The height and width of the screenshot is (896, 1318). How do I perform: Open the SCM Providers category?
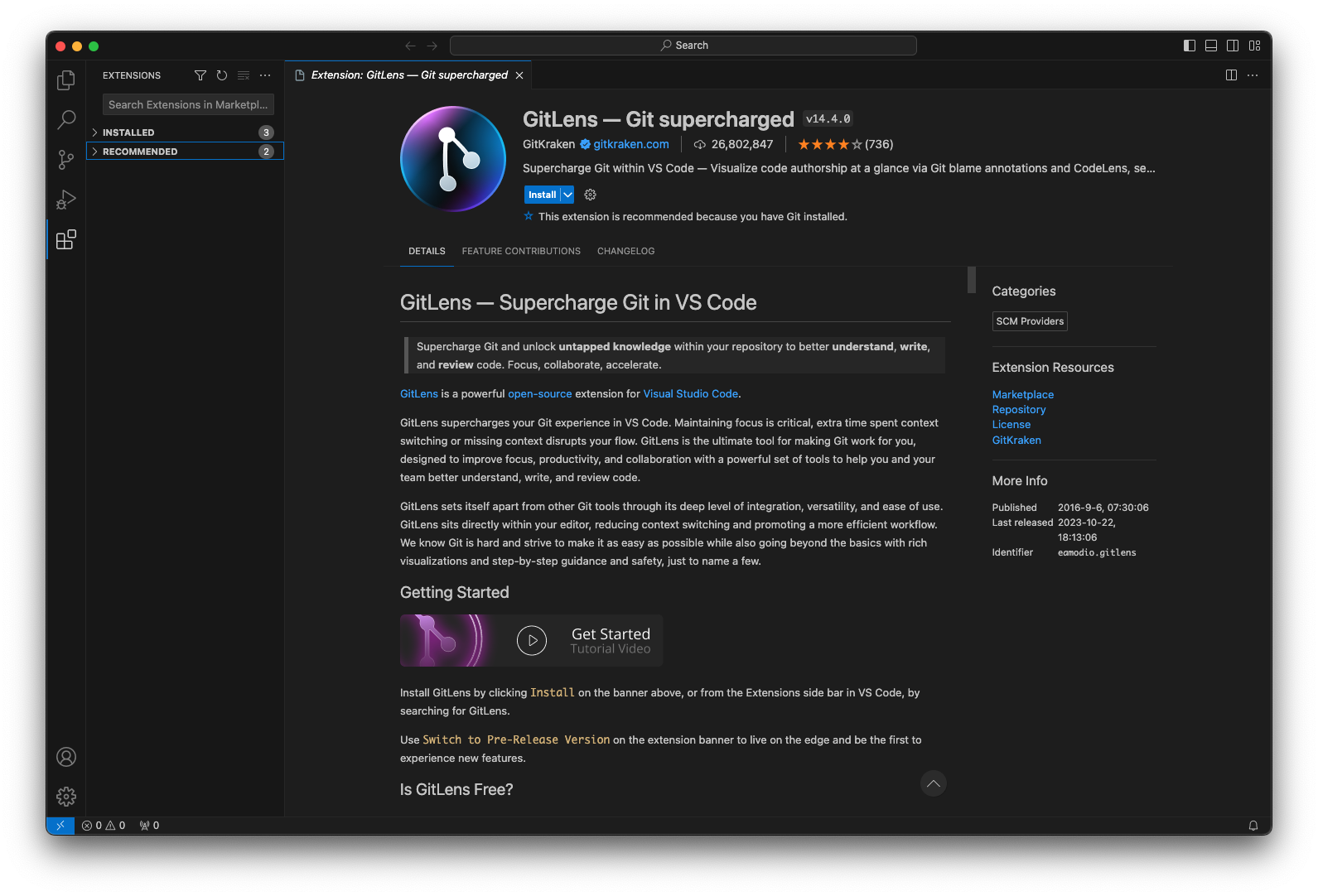[1030, 321]
